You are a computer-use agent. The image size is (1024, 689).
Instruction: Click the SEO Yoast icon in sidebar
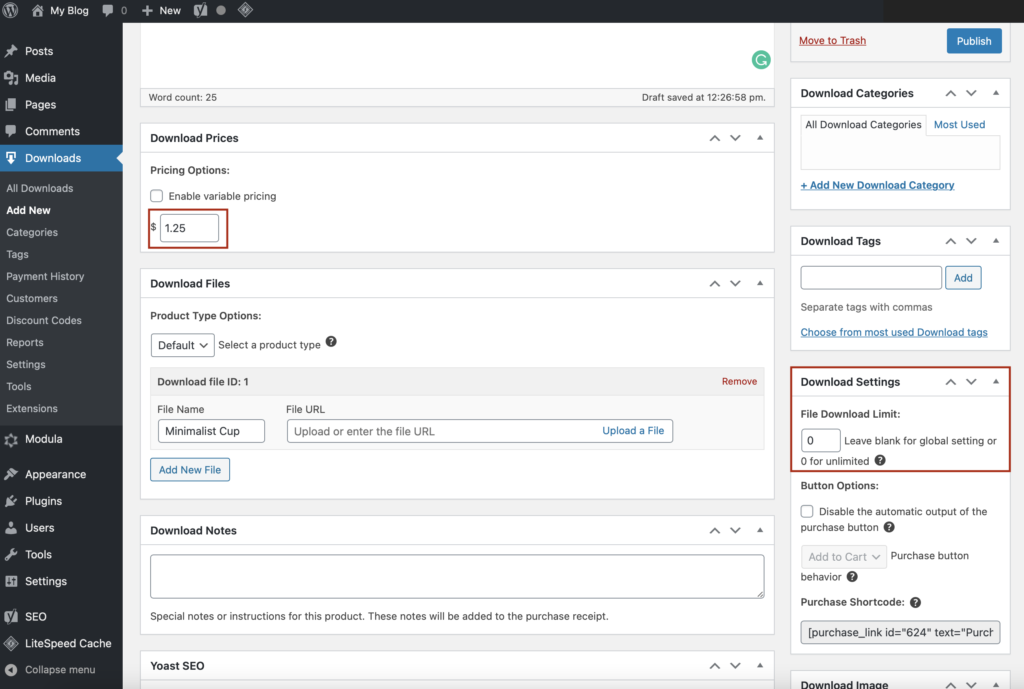(x=11, y=617)
